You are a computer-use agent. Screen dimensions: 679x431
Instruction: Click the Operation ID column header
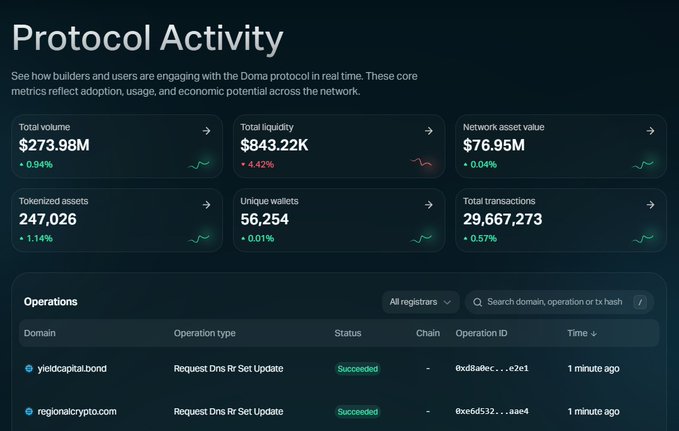coord(481,333)
